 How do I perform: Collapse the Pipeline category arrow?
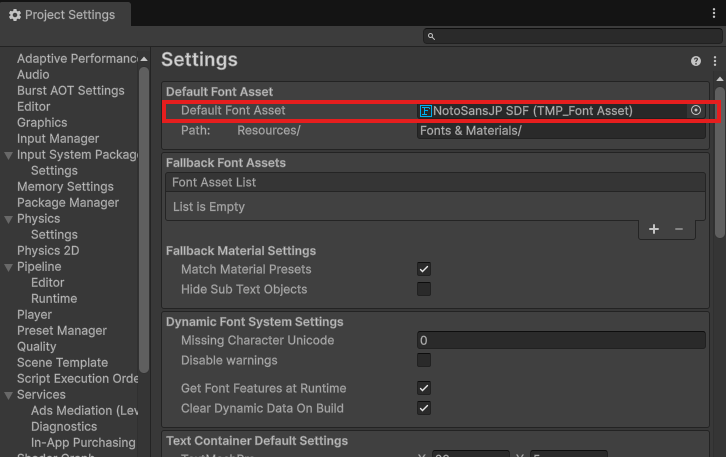8,267
